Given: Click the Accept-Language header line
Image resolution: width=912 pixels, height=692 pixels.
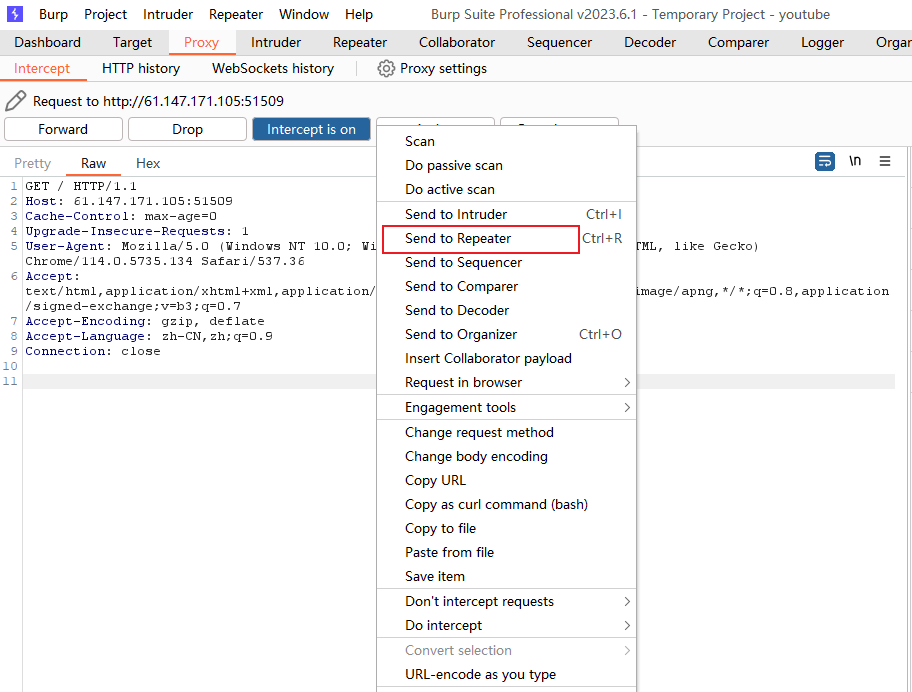Looking at the screenshot, I should [149, 337].
